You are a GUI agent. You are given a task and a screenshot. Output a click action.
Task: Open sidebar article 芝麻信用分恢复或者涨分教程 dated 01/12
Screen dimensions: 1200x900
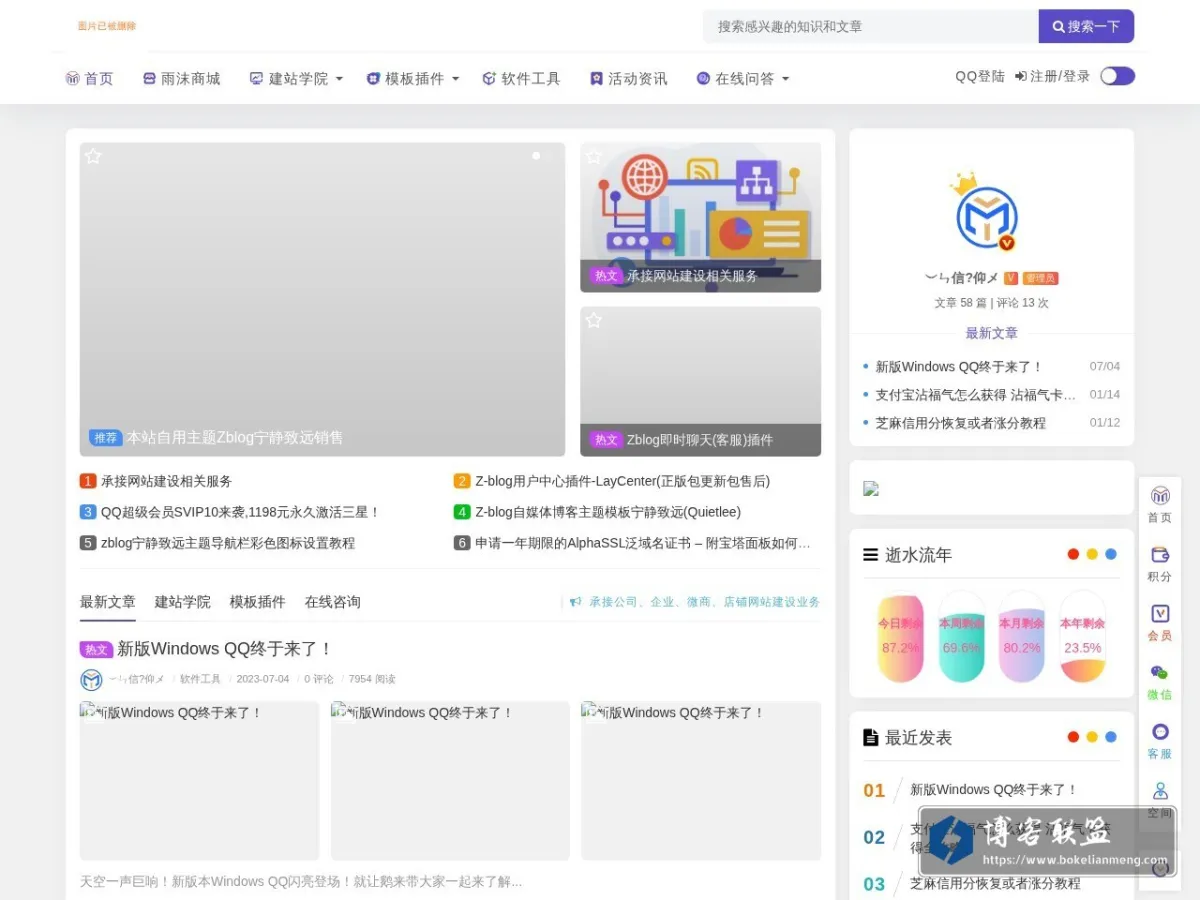pyautogui.click(x=961, y=423)
